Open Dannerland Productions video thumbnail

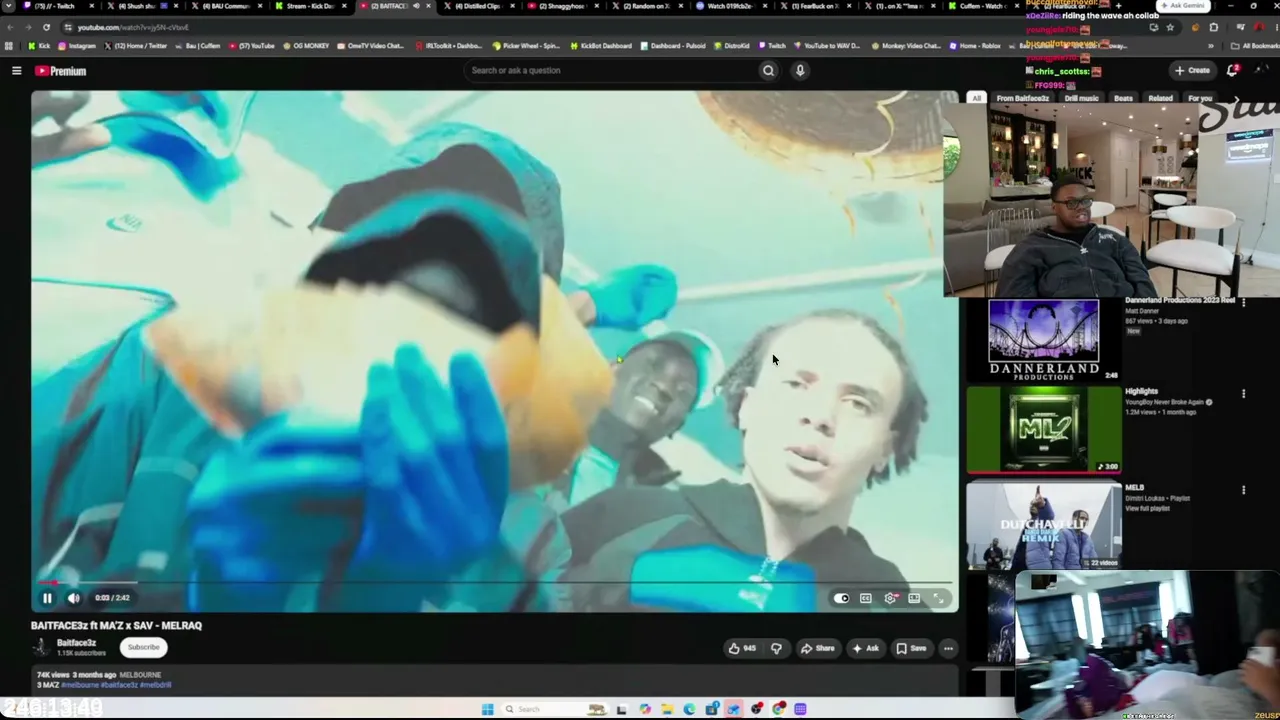point(1043,340)
